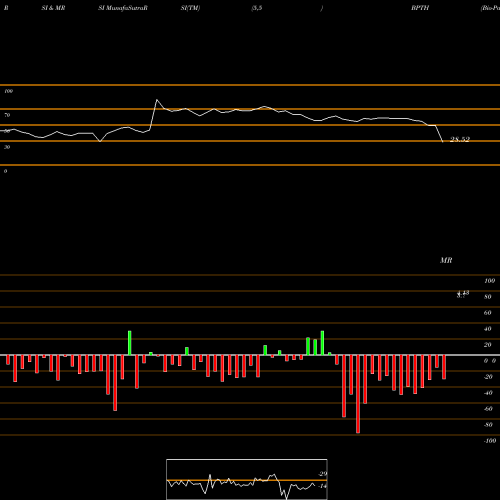Click the 40 label on MR axis
The width and height of the screenshot is (500, 500).
[488, 329]
